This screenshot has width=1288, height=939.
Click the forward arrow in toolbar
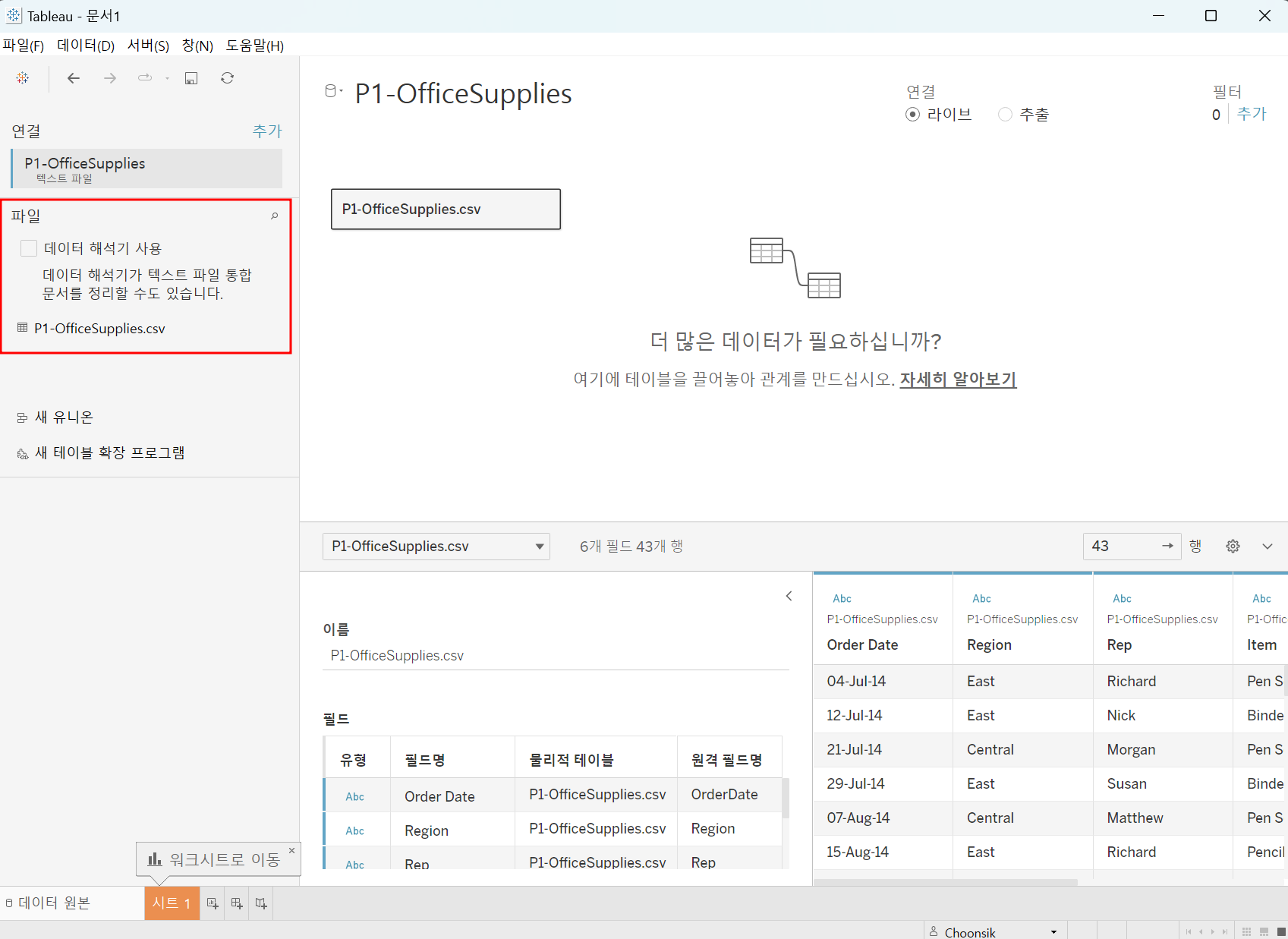pyautogui.click(x=110, y=78)
